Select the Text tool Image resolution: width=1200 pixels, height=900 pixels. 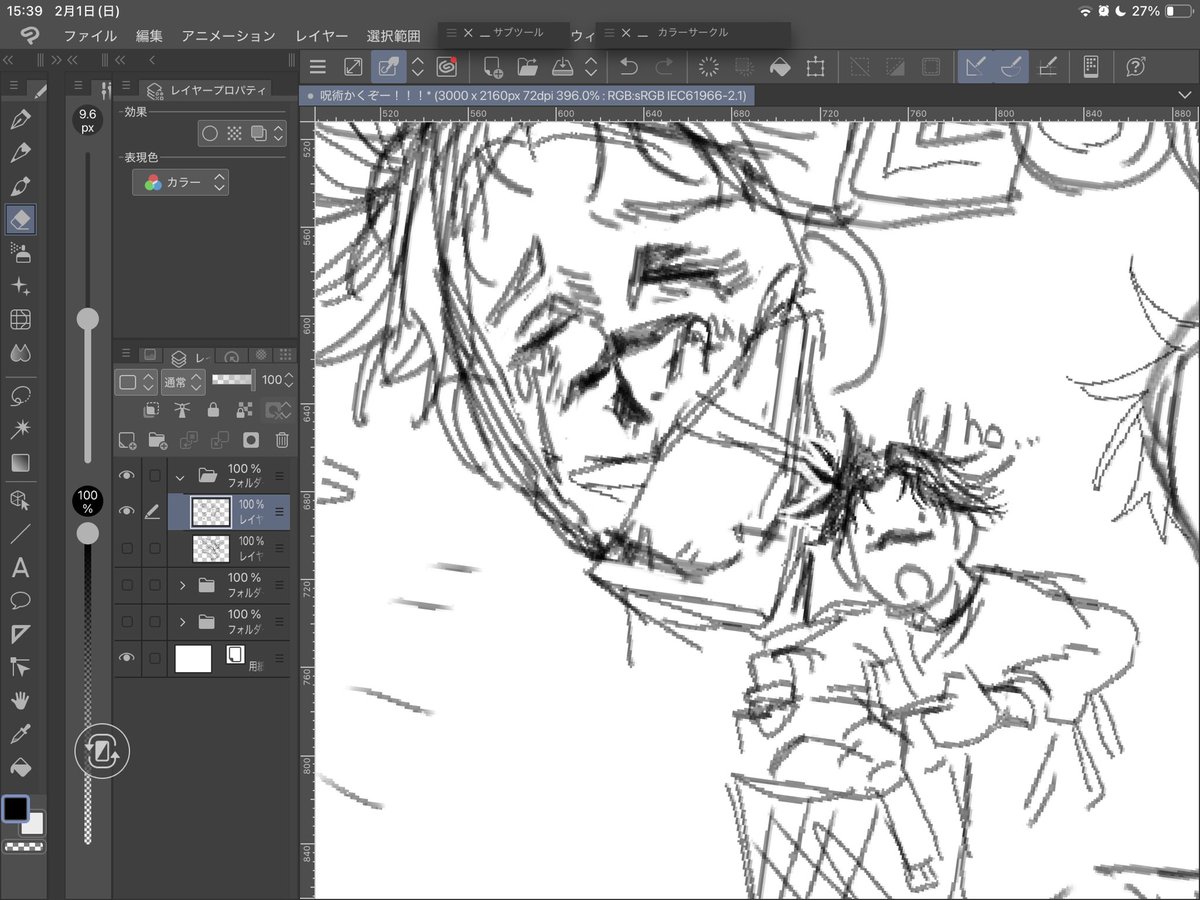pyautogui.click(x=20, y=568)
